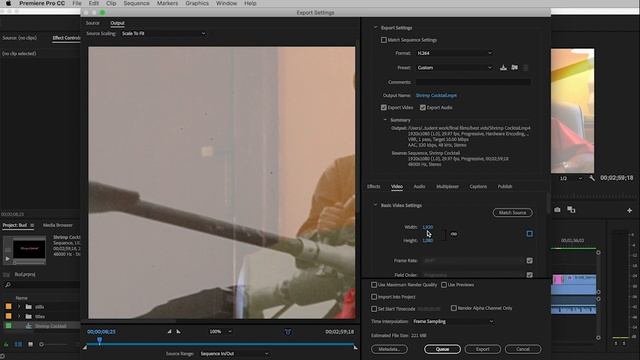Collapse the Summary section
This screenshot has height=360, width=640.
pos(385,120)
